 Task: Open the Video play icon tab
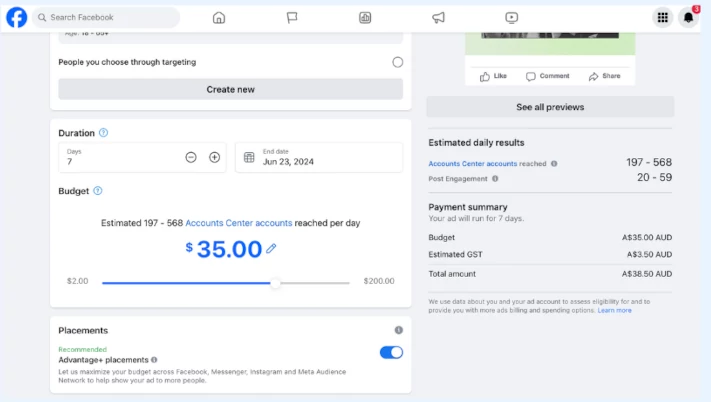(511, 18)
